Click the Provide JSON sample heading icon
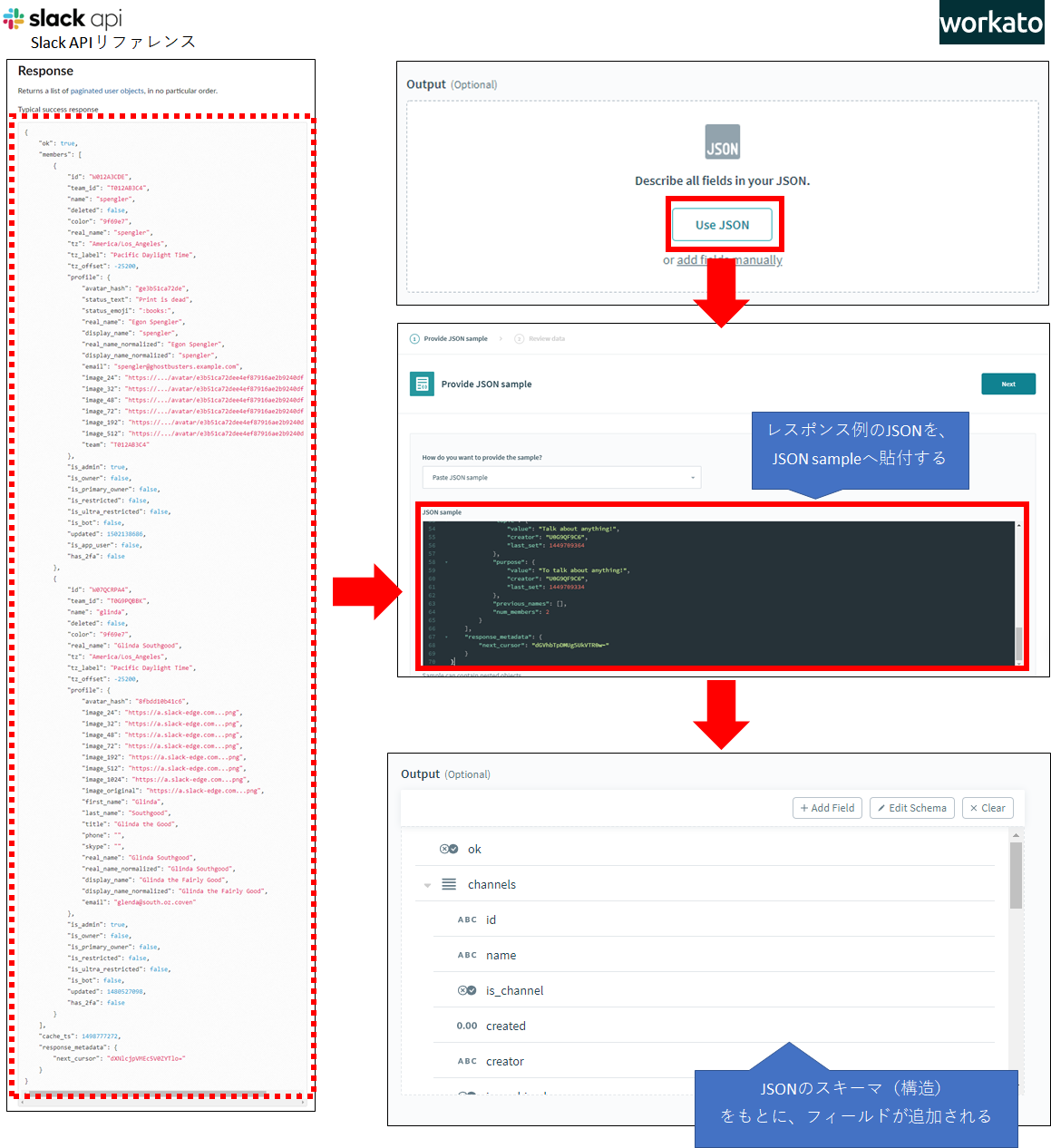The image size is (1051, 1148). [x=422, y=384]
